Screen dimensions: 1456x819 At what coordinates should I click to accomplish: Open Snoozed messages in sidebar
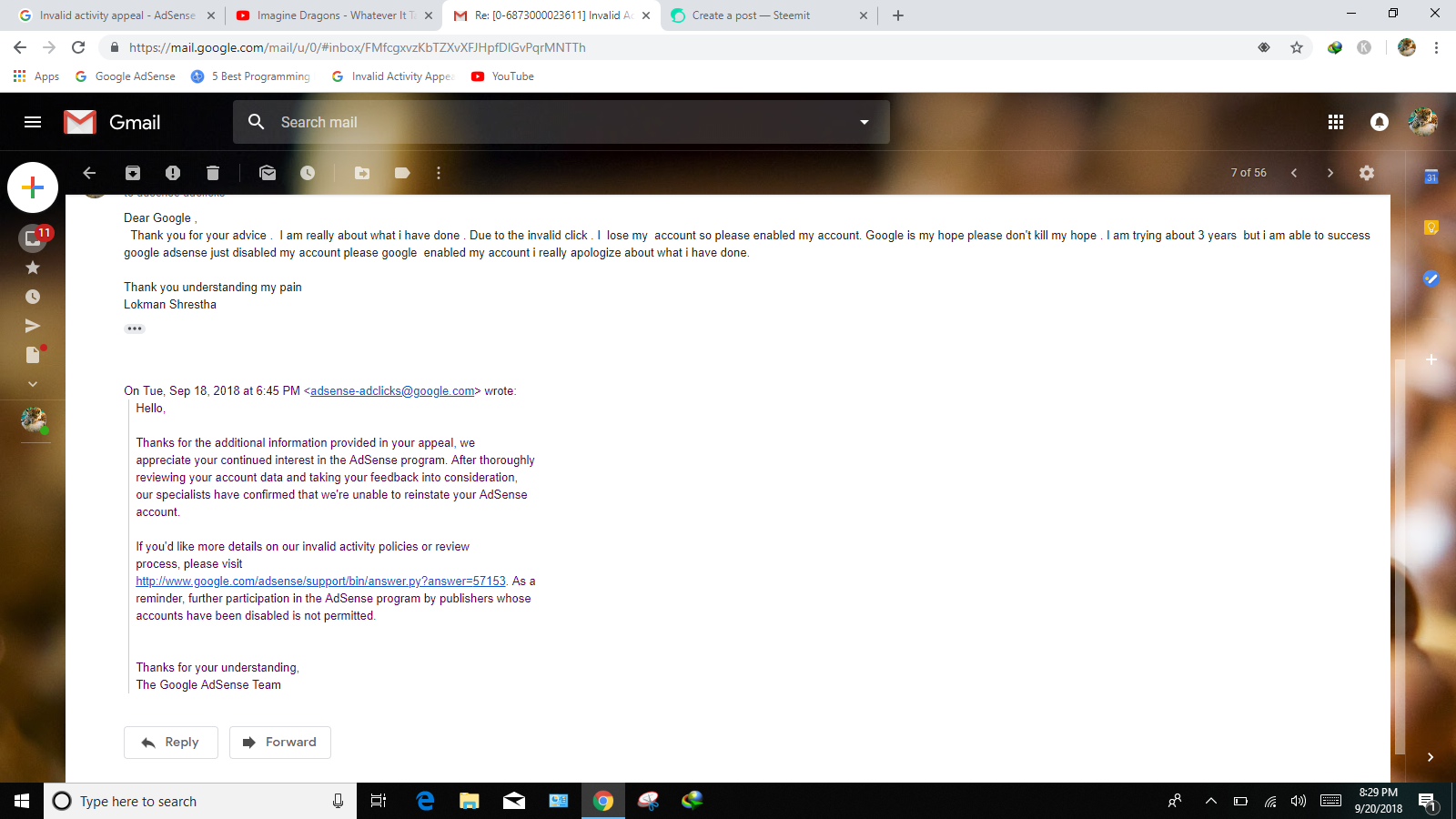point(33,297)
